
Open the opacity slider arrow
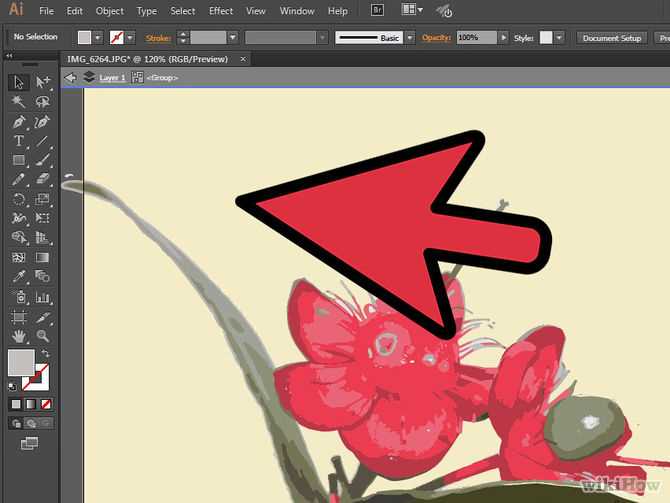(x=504, y=38)
